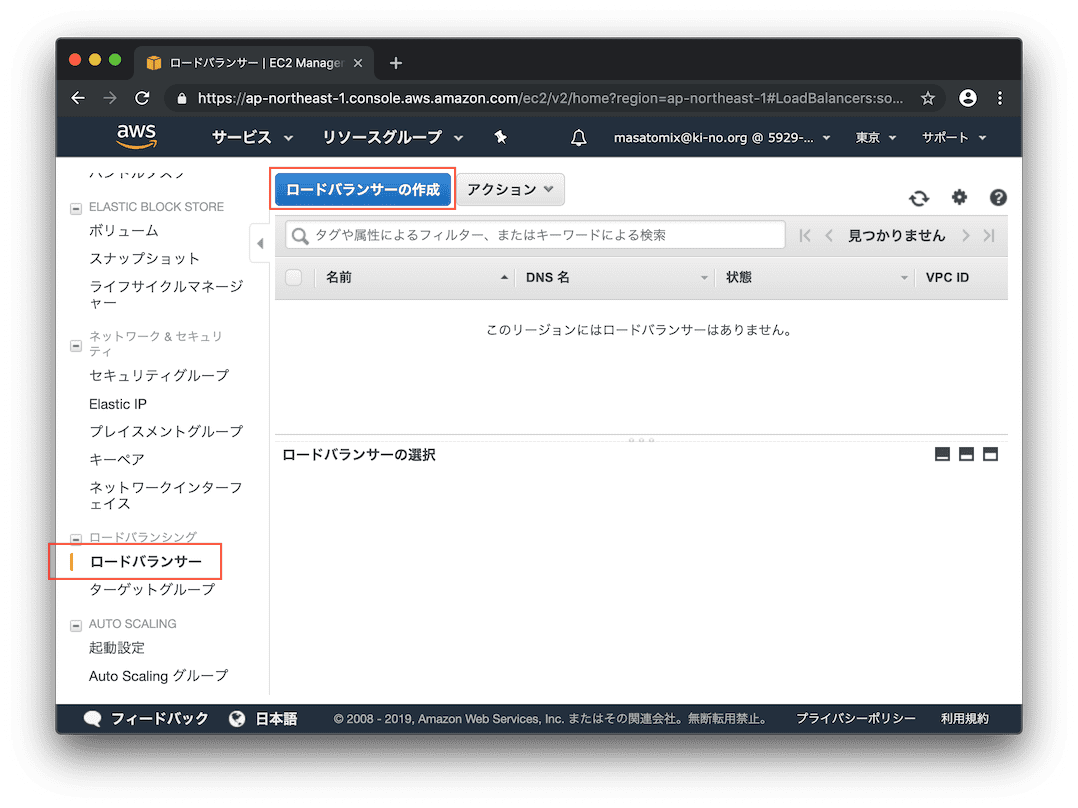The height and width of the screenshot is (808, 1078).
Task: Go to last page of results
Action: pyautogui.click(x=989, y=236)
